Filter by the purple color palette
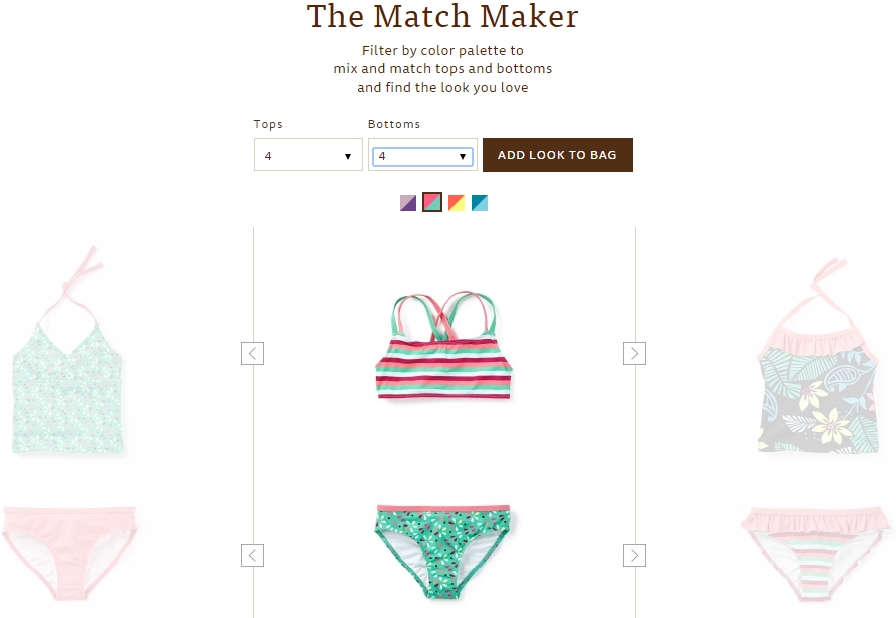Viewport: 896px width, 618px height. click(x=408, y=203)
